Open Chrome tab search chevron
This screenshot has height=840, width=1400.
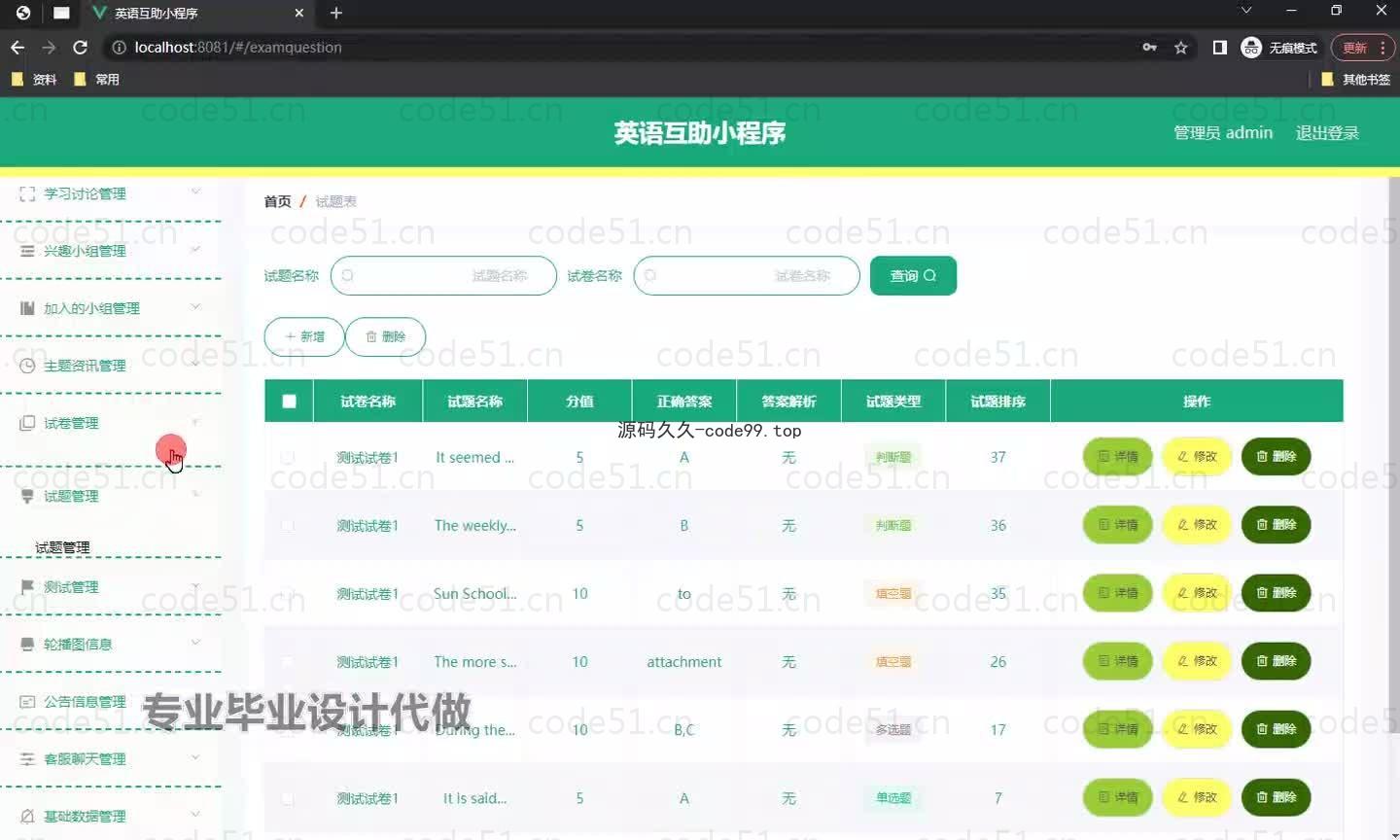tap(1246, 11)
